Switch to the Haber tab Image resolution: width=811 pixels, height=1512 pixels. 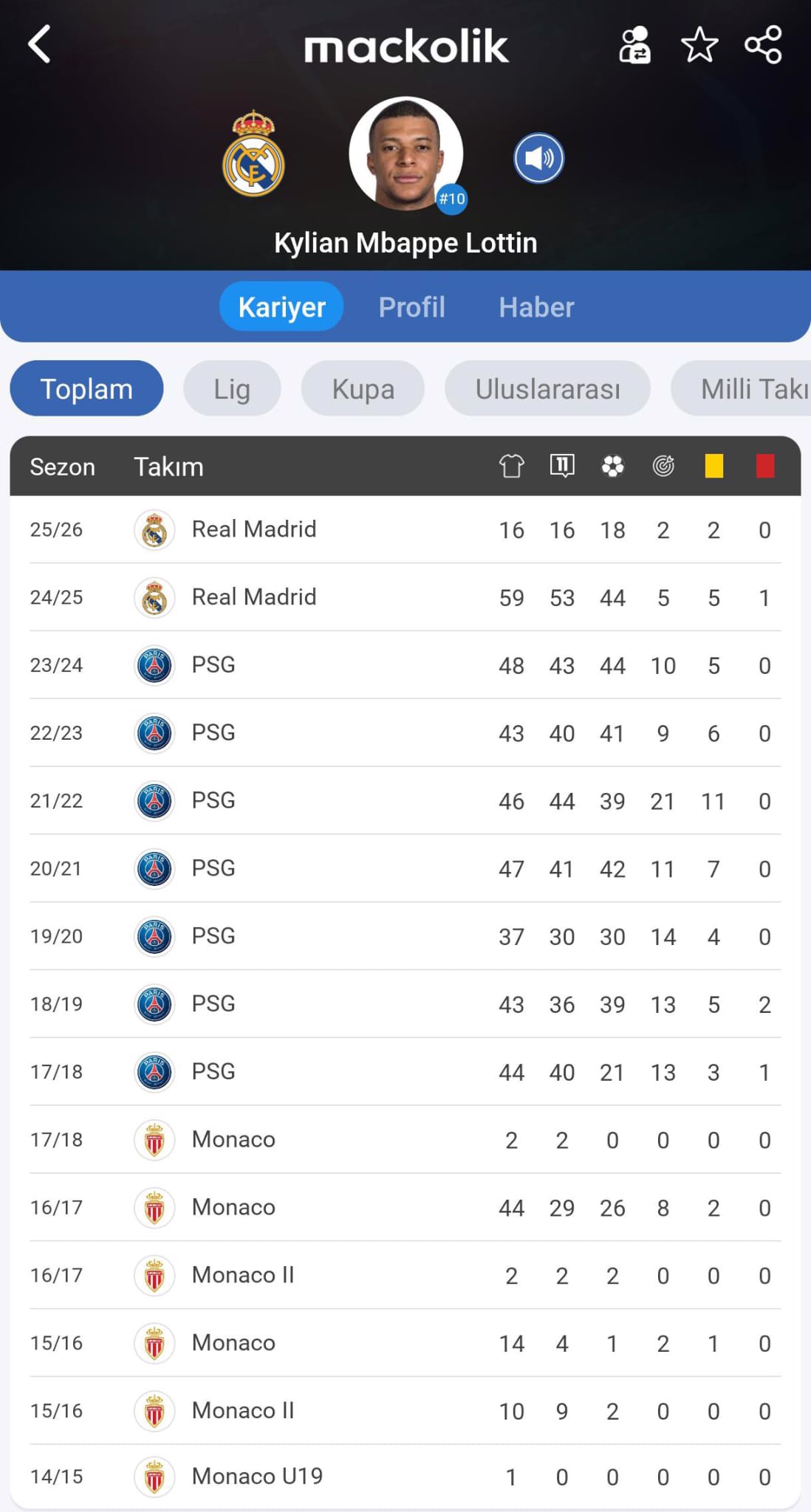click(536, 307)
